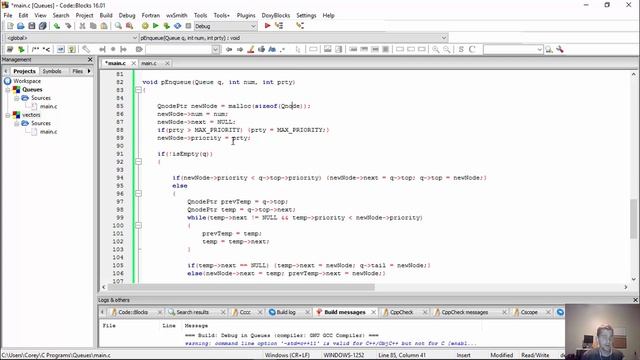640x360 pixels.
Task: Click the Replace toolbar icon
Action: coord(129,26)
